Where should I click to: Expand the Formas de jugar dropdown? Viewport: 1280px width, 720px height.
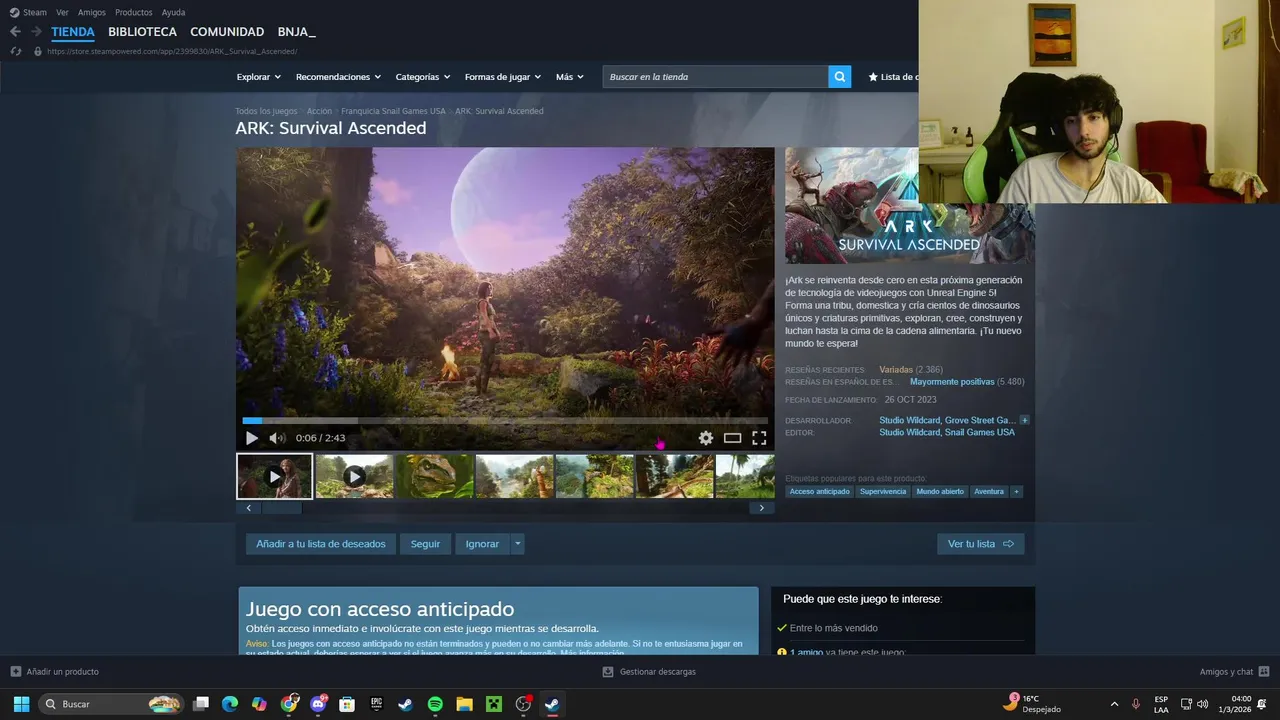click(502, 77)
